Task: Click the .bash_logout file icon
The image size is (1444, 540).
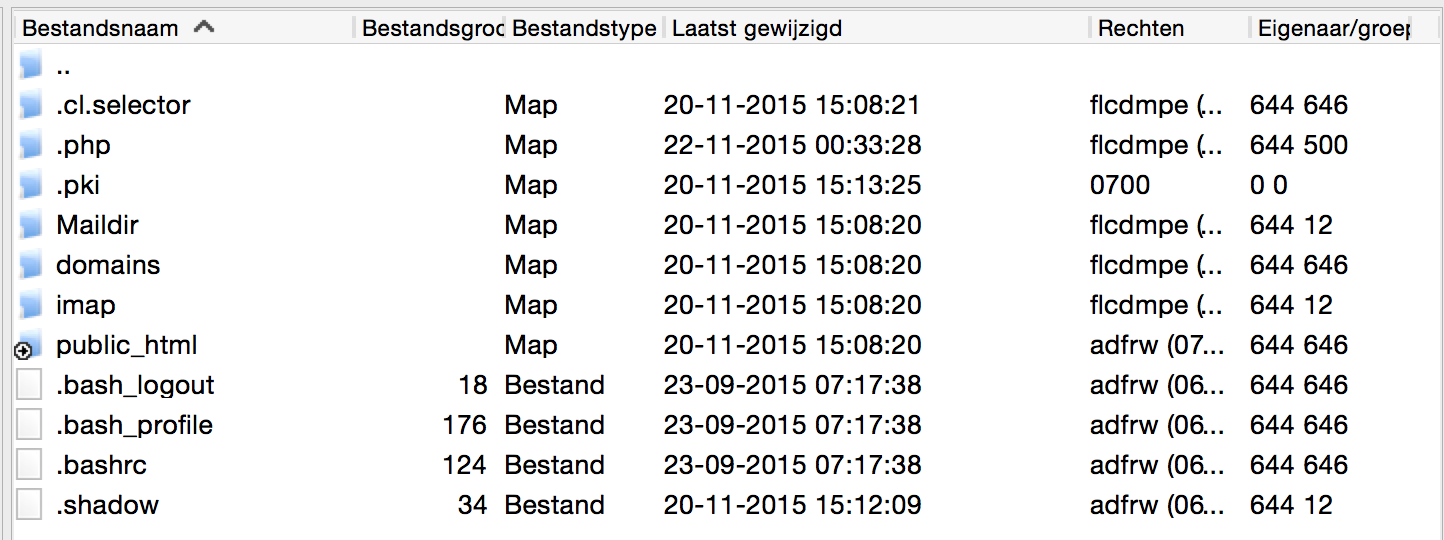Action: 30,385
